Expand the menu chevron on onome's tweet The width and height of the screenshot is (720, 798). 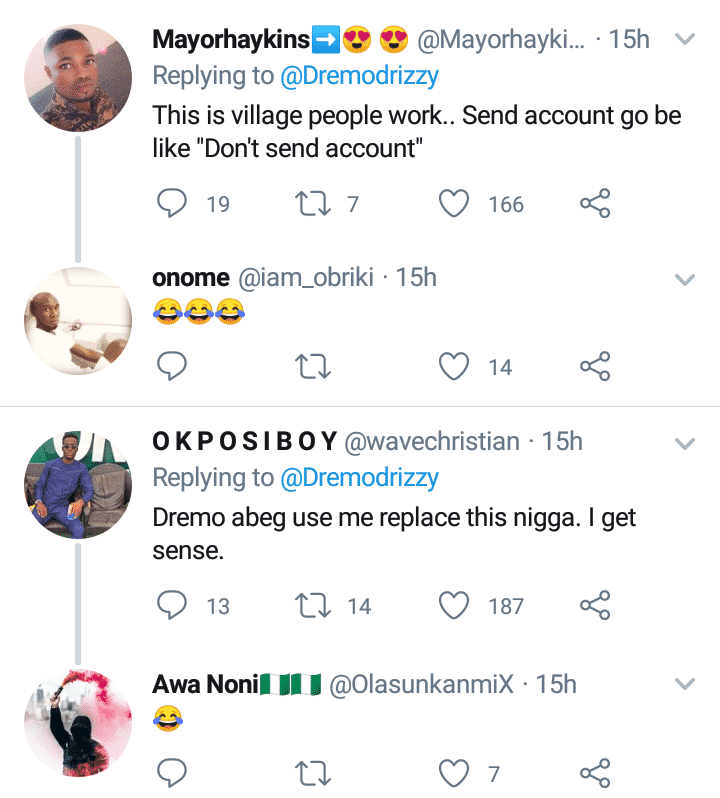coord(685,280)
